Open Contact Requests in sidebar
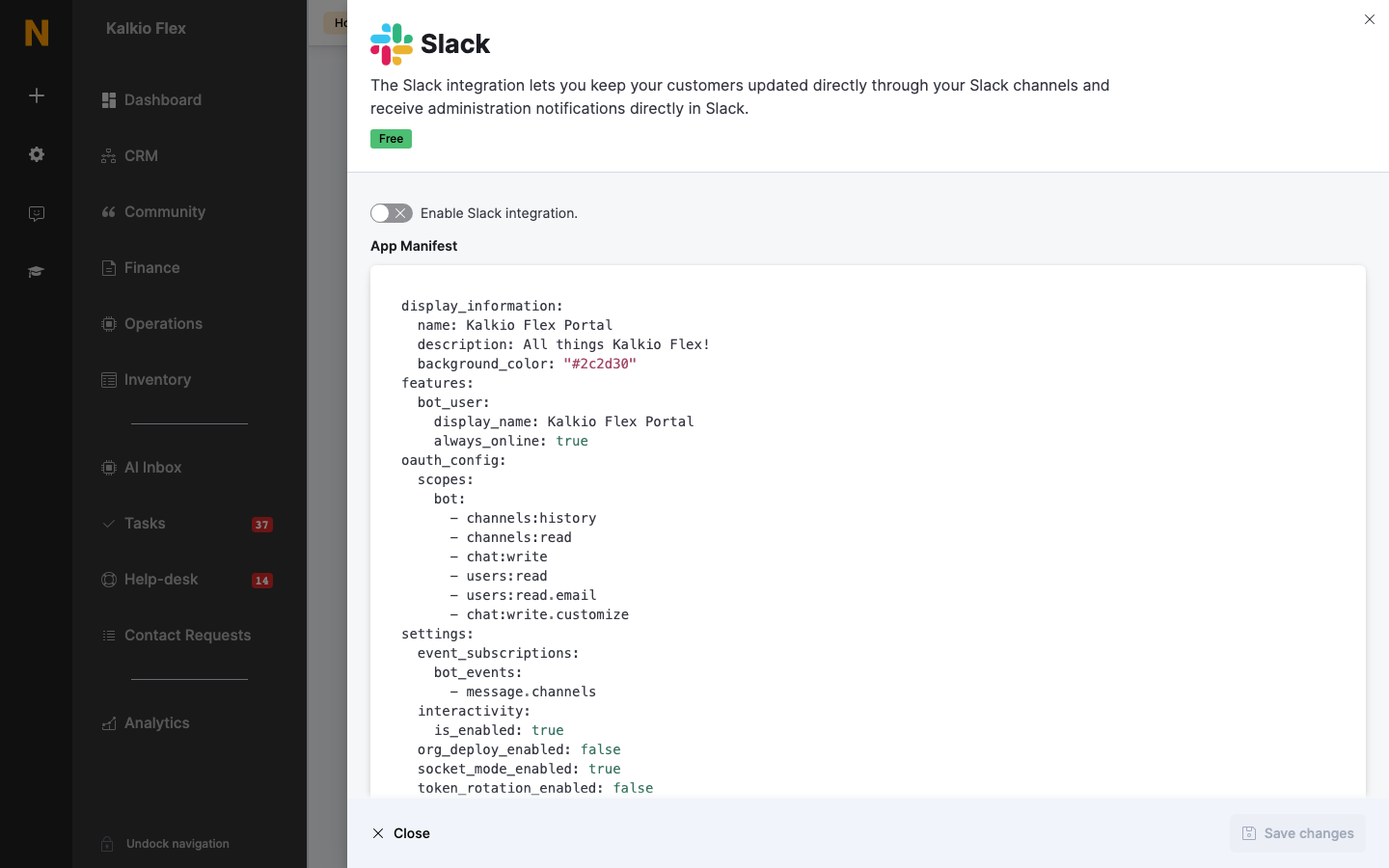 coord(189,636)
